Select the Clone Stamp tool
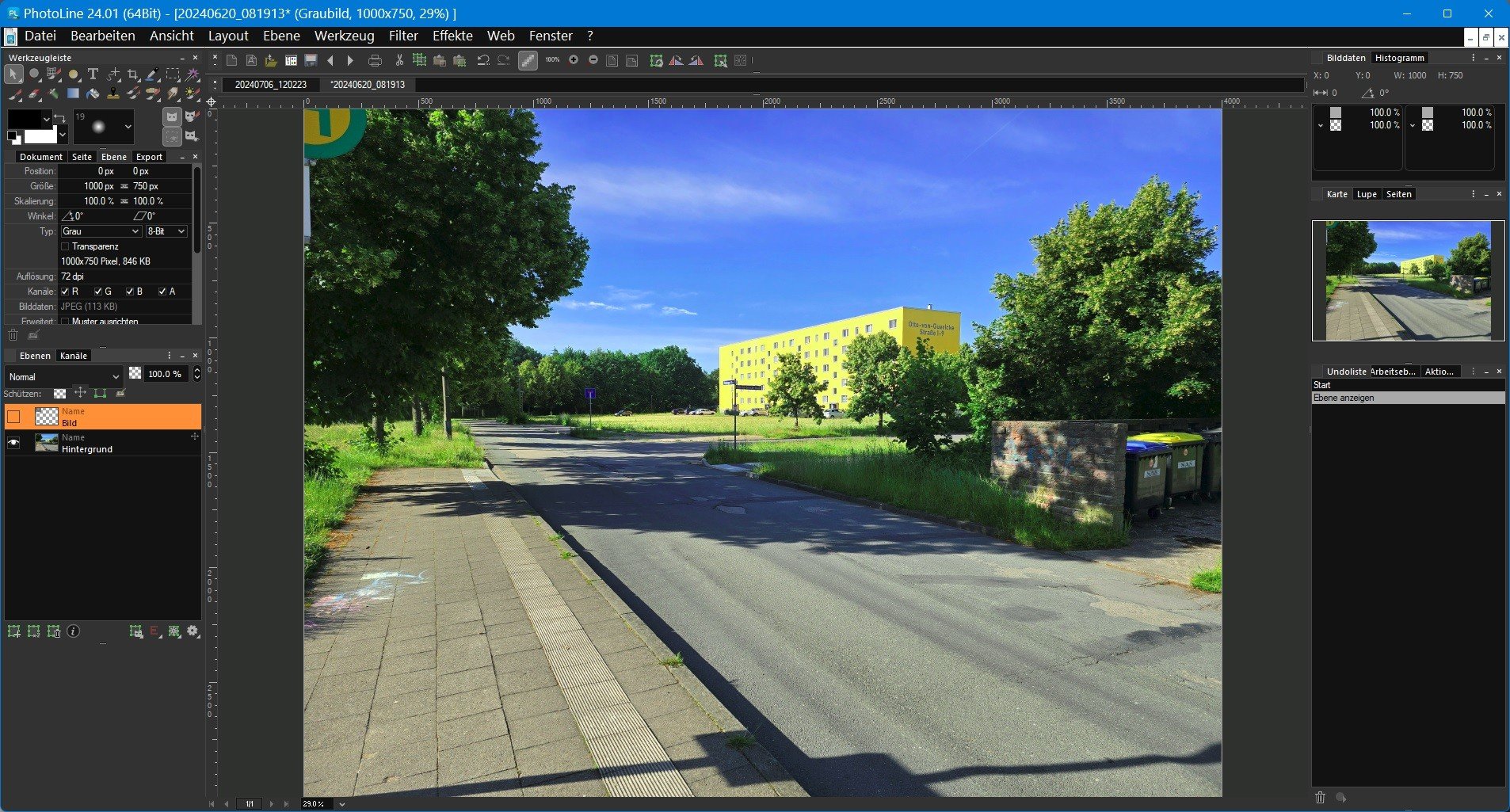The width and height of the screenshot is (1510, 812). coord(113,94)
